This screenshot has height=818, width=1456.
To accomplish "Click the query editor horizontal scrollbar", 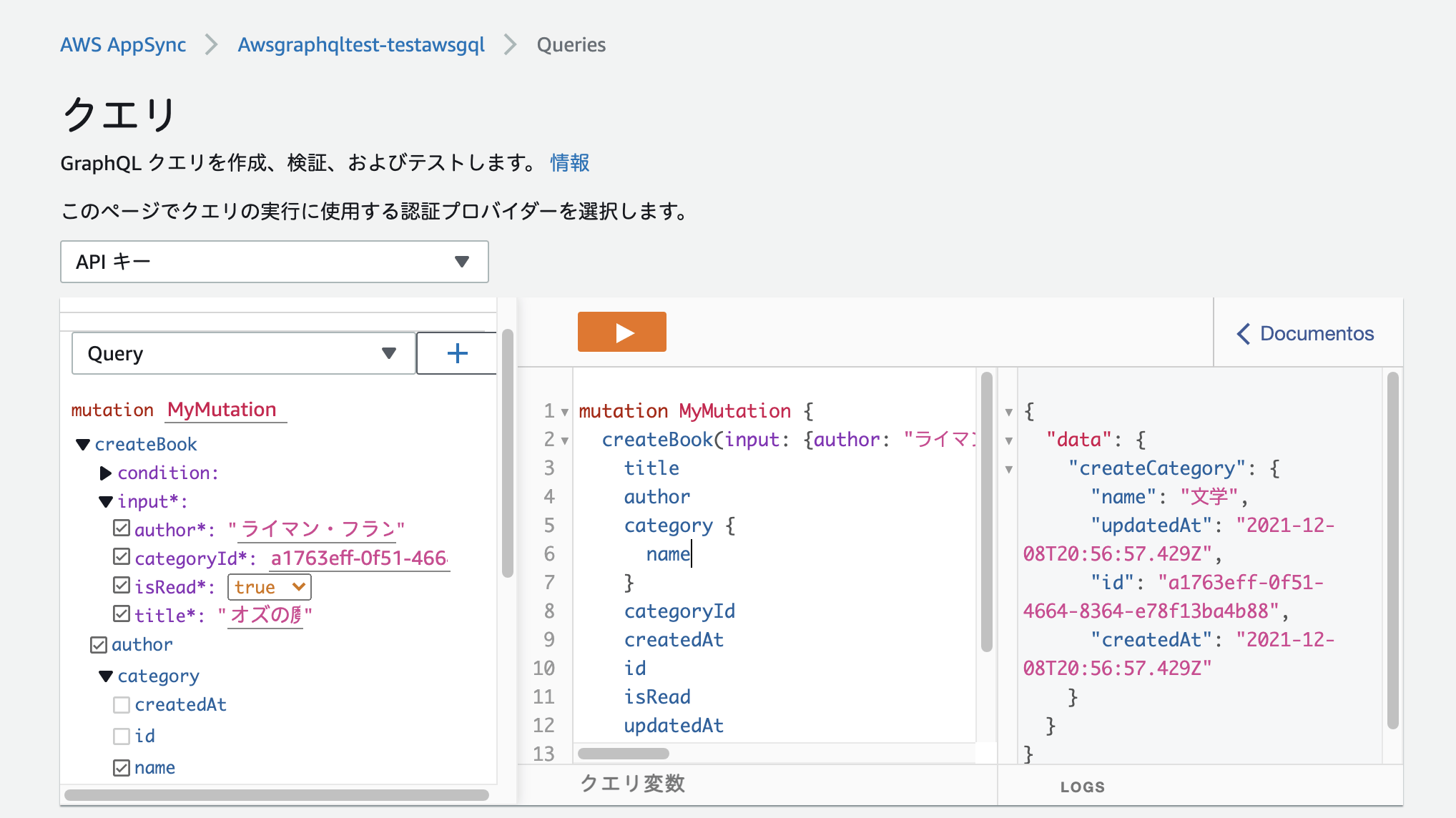I will pos(624,754).
